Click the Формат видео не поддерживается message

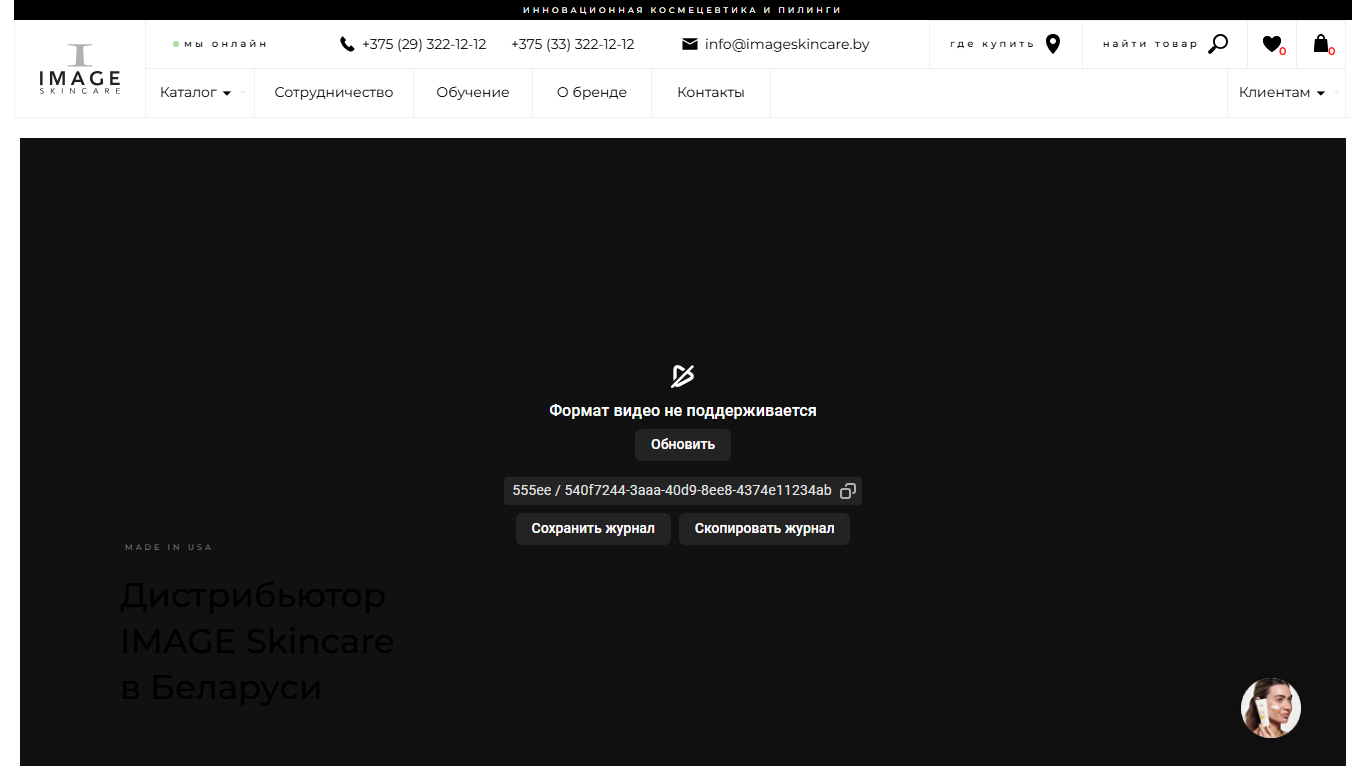(683, 411)
